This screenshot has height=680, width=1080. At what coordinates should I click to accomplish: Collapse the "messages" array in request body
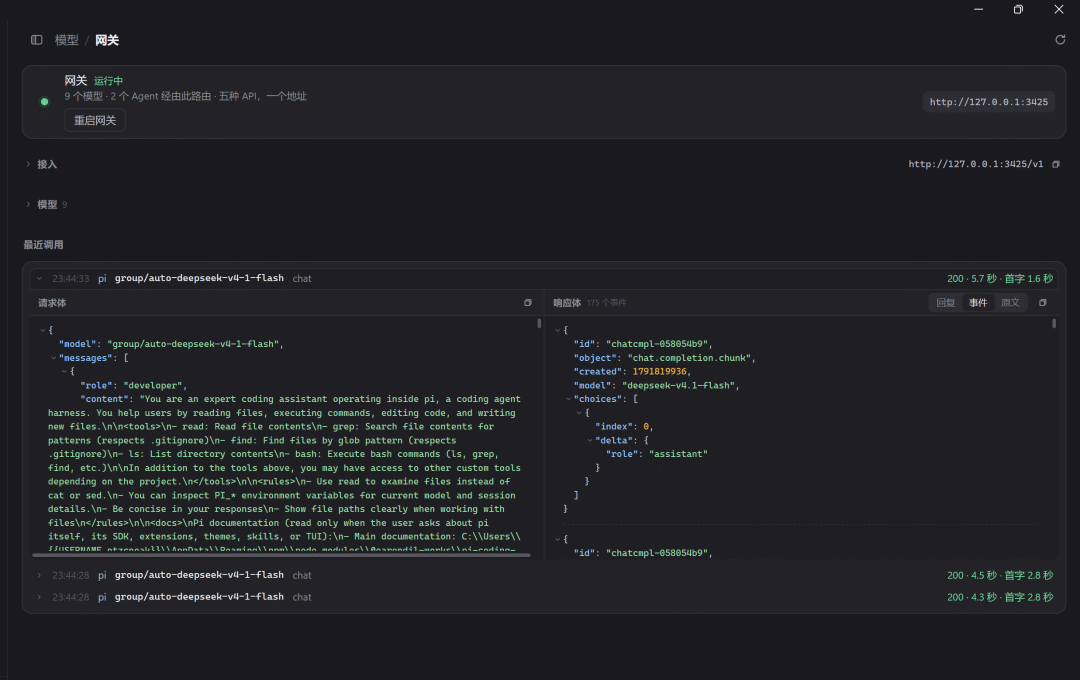[x=54, y=358]
